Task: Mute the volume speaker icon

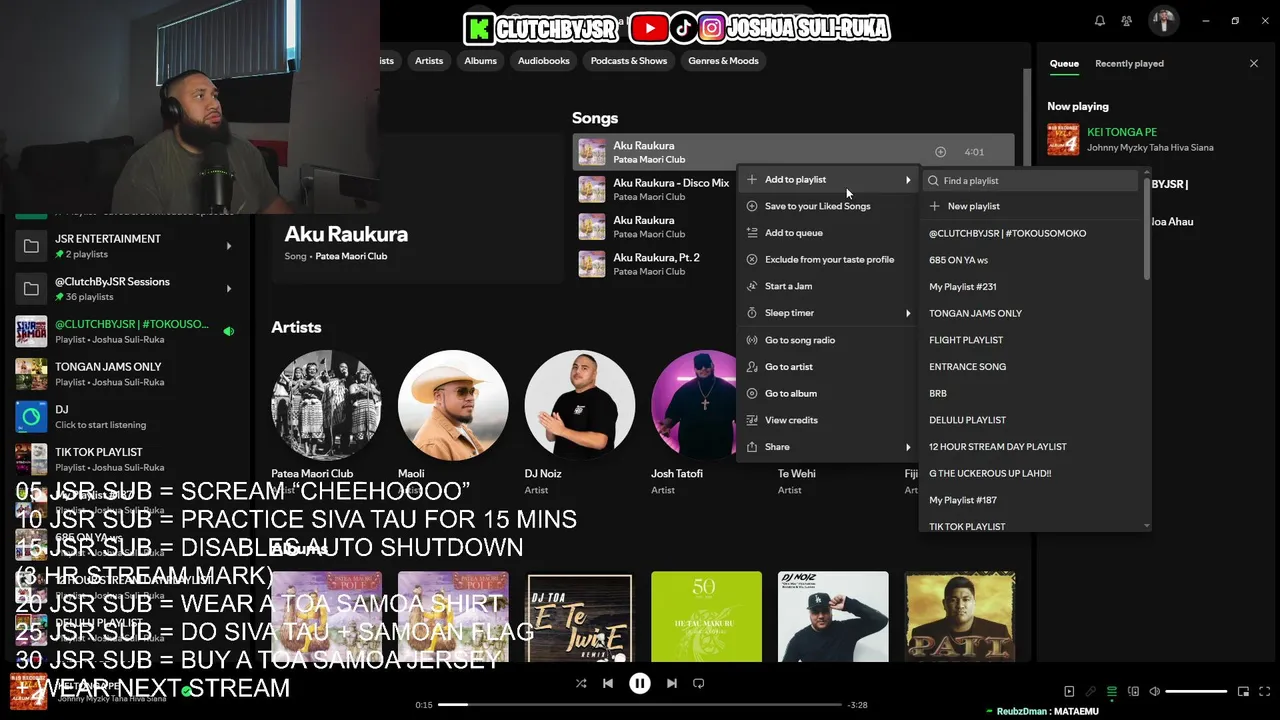Action: tap(1154, 691)
